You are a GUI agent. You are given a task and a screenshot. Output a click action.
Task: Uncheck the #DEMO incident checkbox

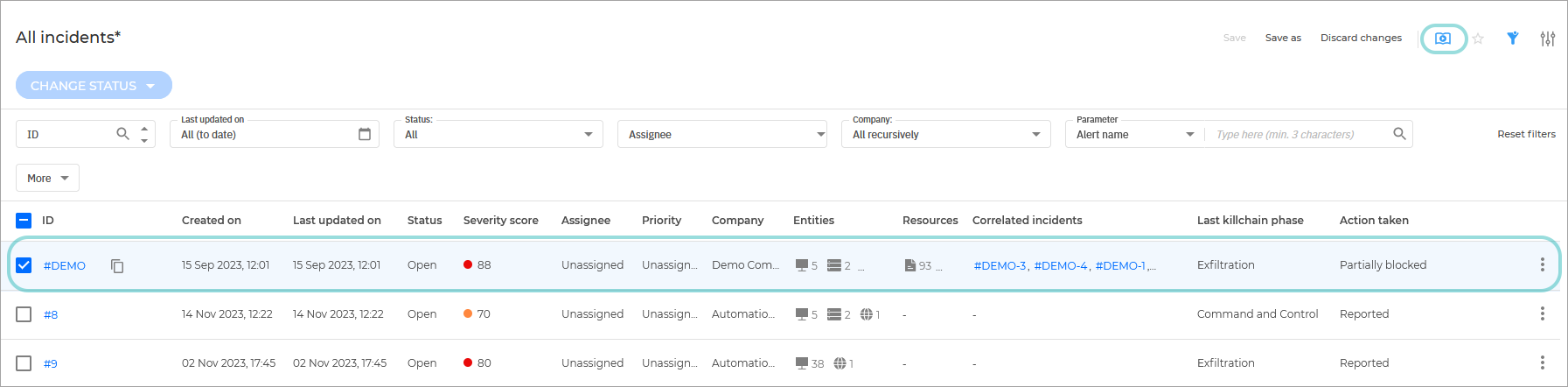(x=24, y=265)
